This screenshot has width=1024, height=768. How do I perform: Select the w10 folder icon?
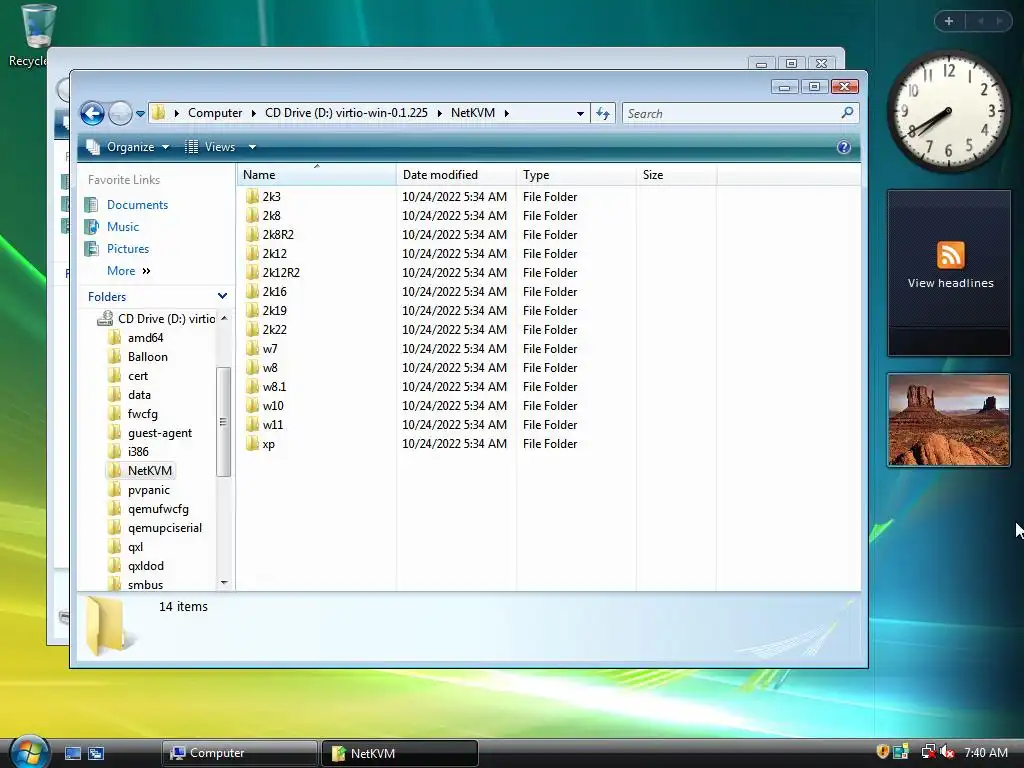pos(253,406)
